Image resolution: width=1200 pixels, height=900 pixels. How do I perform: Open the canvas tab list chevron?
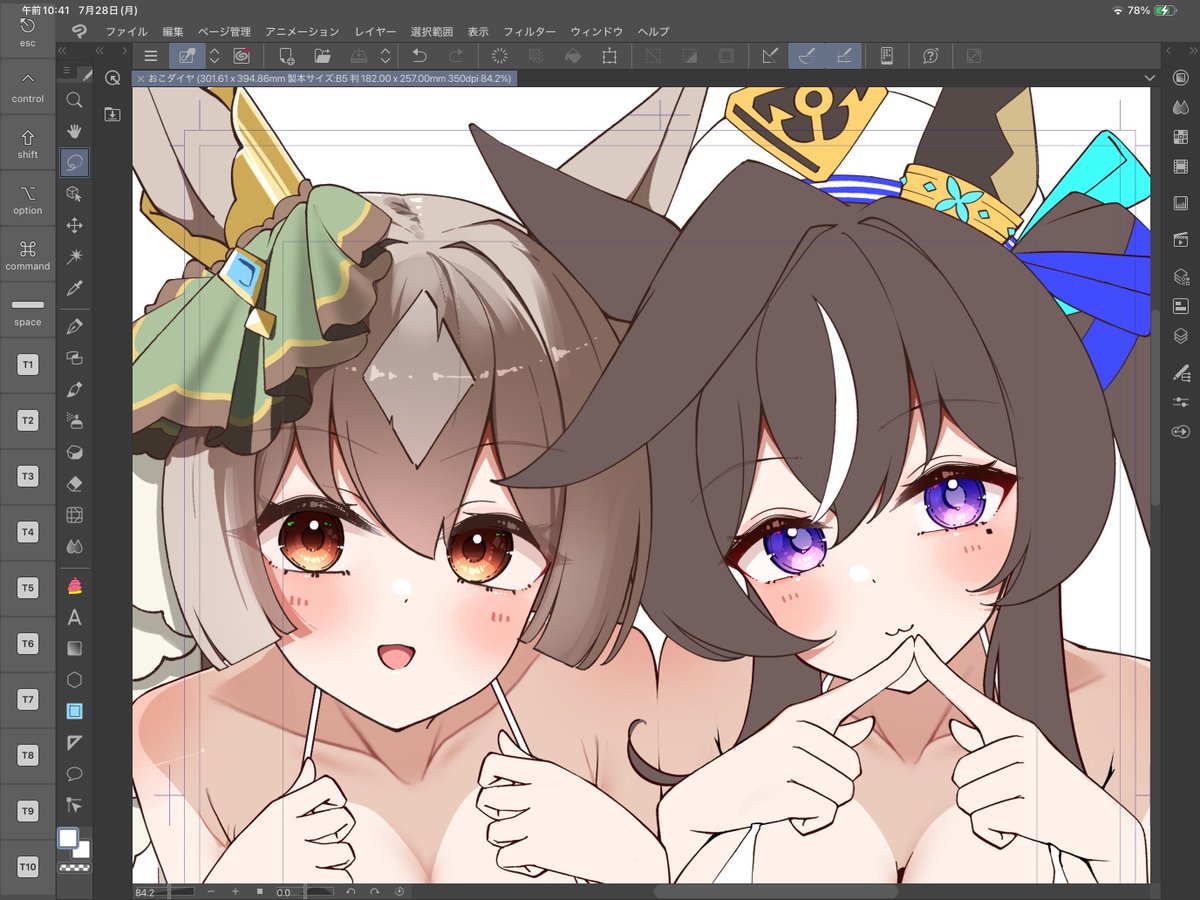pyautogui.click(x=1149, y=78)
